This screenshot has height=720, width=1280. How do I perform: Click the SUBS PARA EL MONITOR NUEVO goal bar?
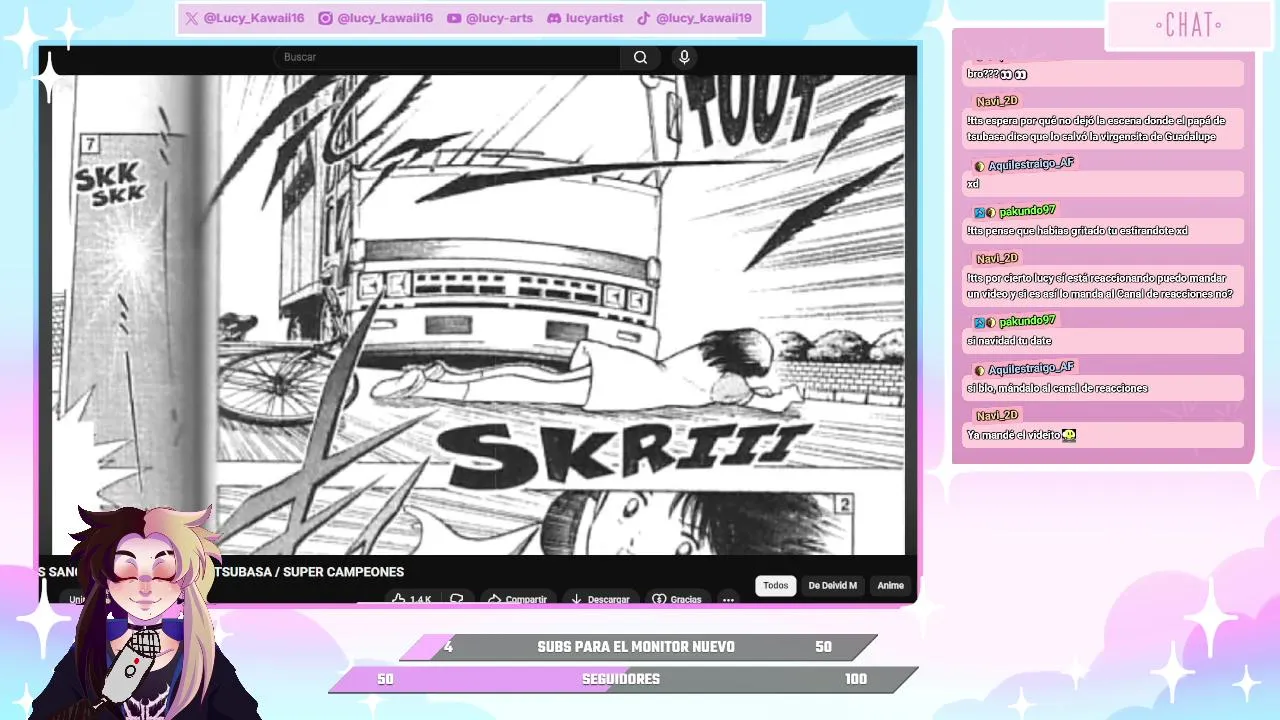638,647
